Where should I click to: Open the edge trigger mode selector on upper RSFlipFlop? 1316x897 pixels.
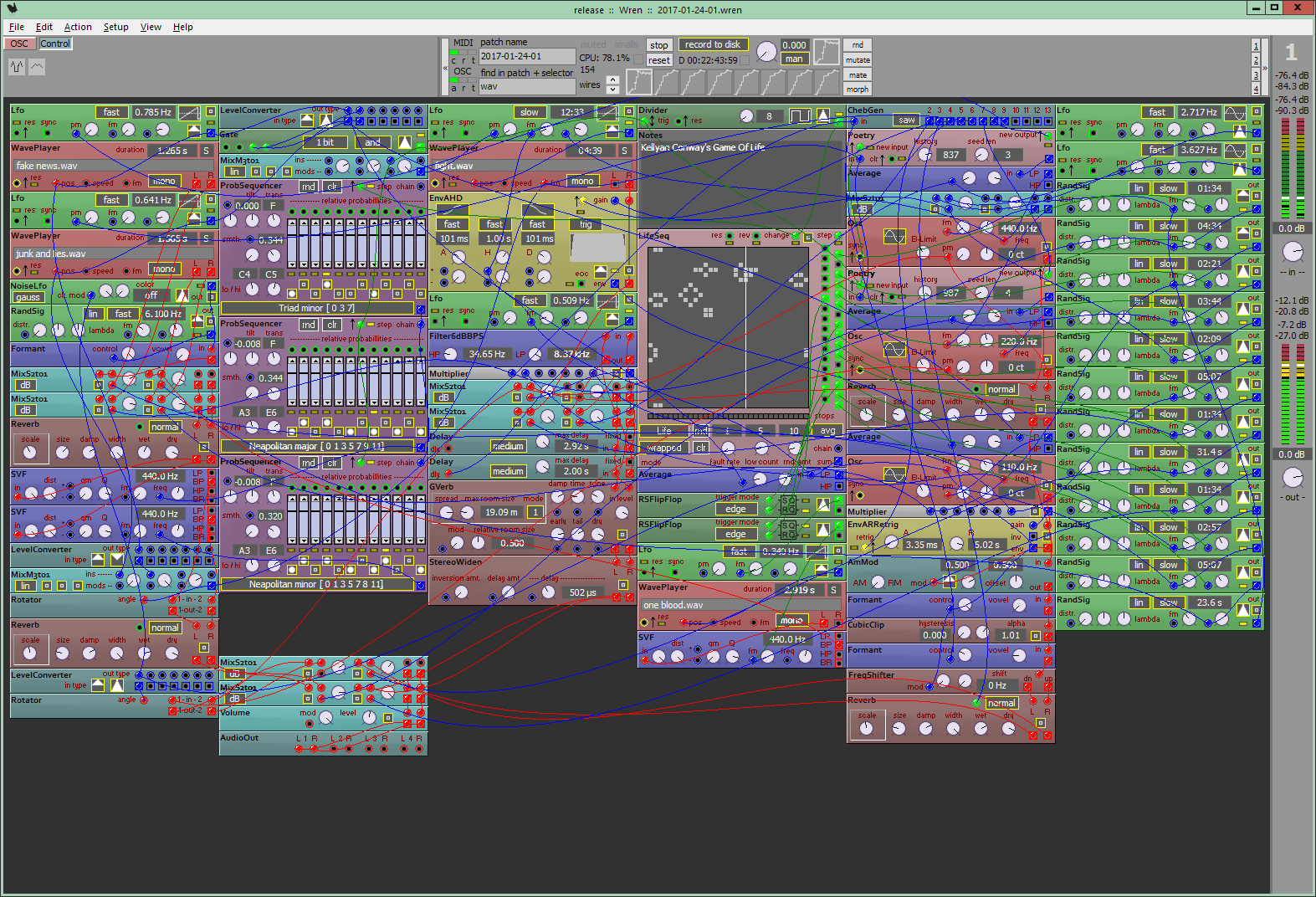pos(735,509)
